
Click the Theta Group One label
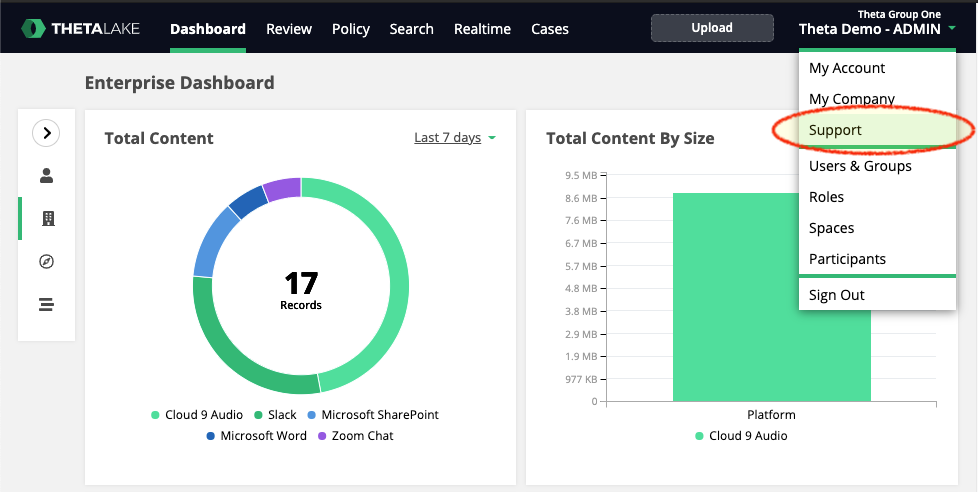(x=899, y=14)
